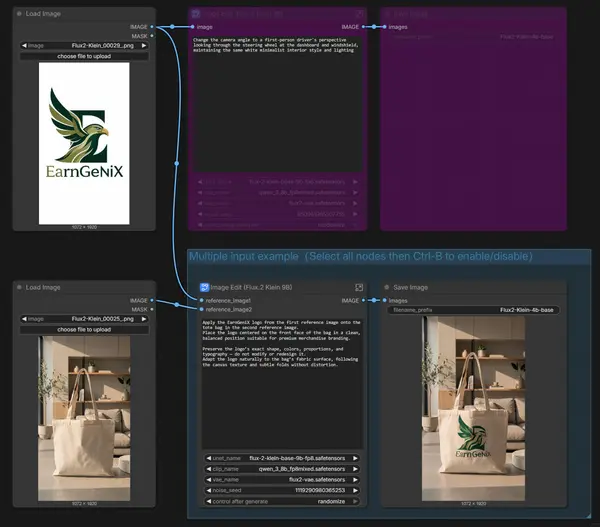Select next image after Flux2-Klein_00029_.png
Viewport: 600px width, 527px height.
coord(144,46)
